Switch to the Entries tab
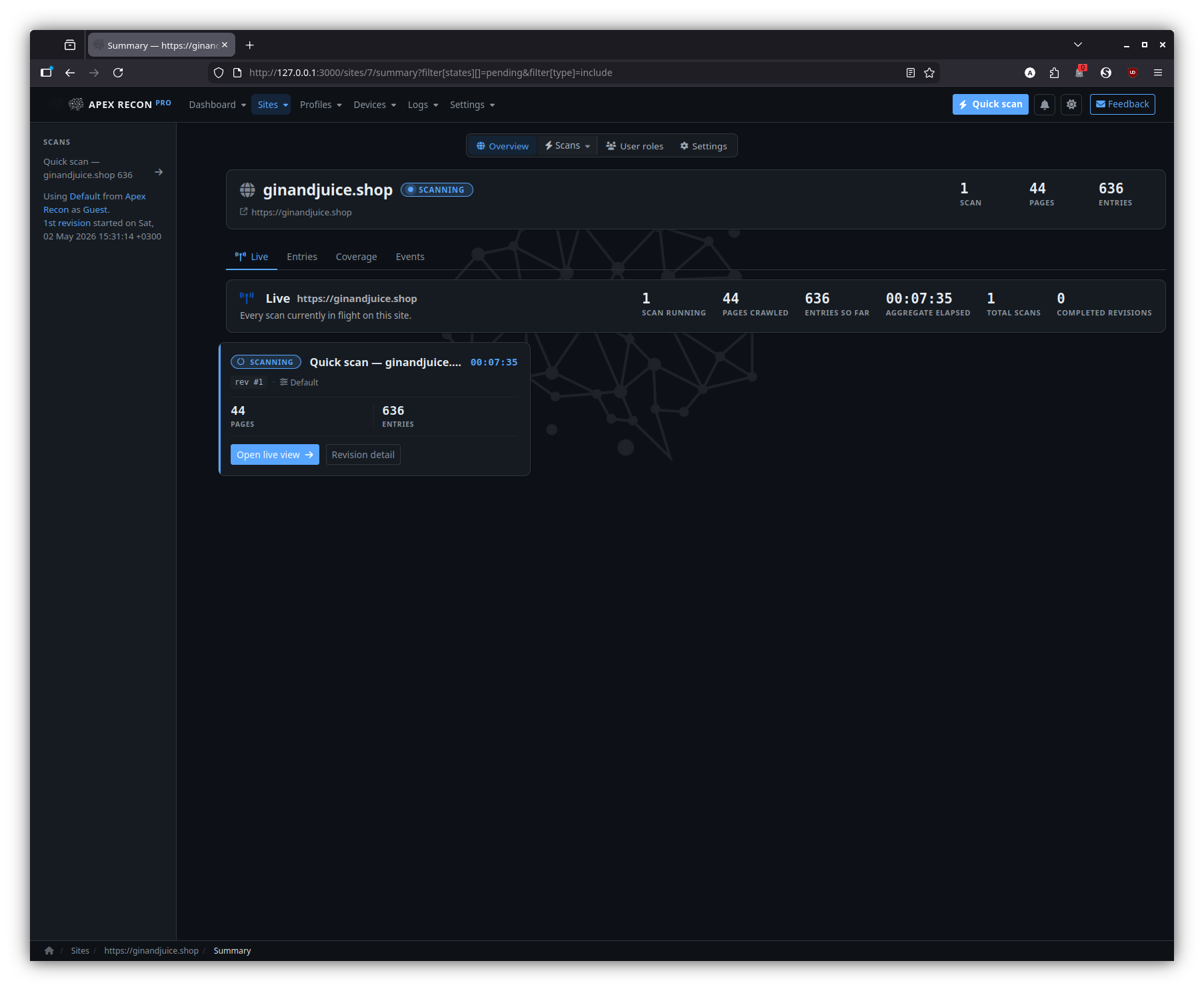The width and height of the screenshot is (1204, 991). click(x=302, y=257)
